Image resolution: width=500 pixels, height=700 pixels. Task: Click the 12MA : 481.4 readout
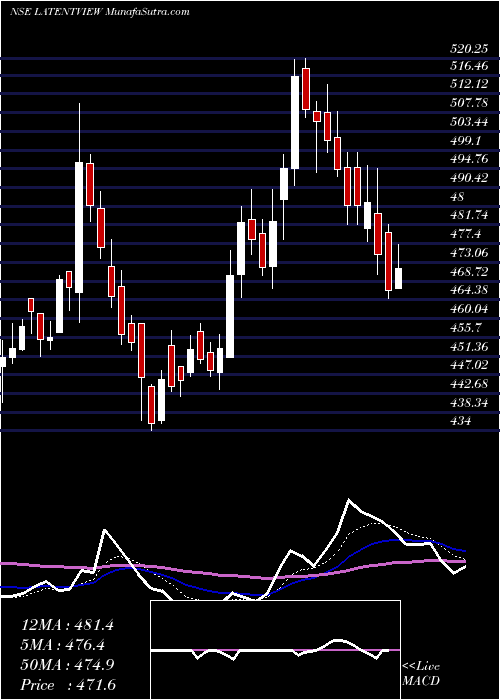(67, 625)
